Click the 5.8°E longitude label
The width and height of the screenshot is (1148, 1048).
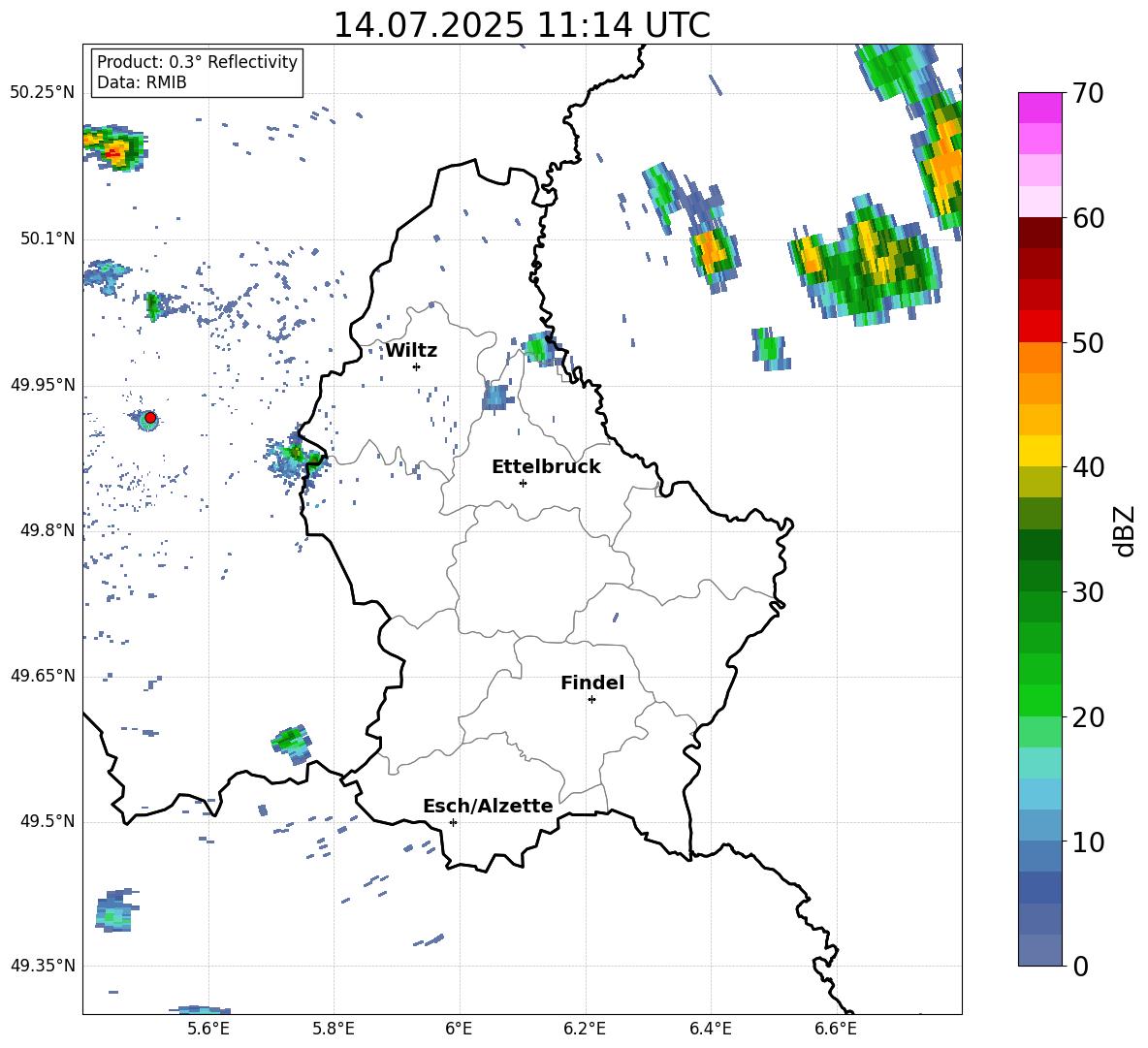[334, 1029]
